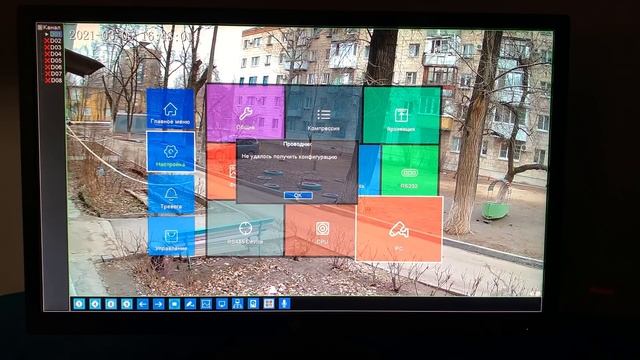This screenshot has height=360, width=640.
Task: Open the green Архивация tile
Action: 402,115
